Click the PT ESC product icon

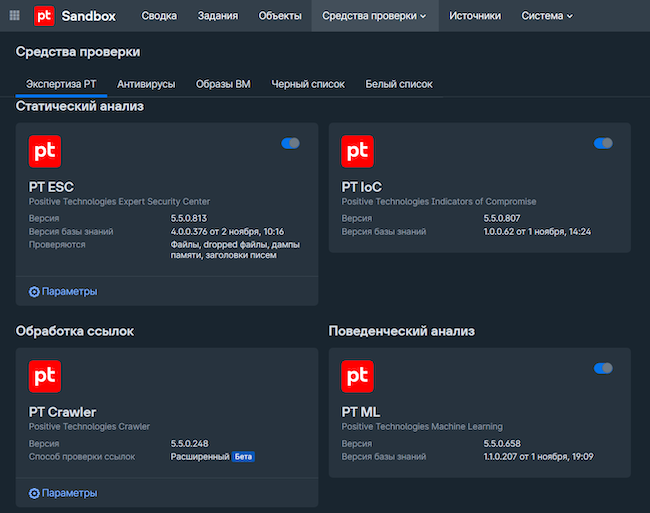pyautogui.click(x=46, y=151)
